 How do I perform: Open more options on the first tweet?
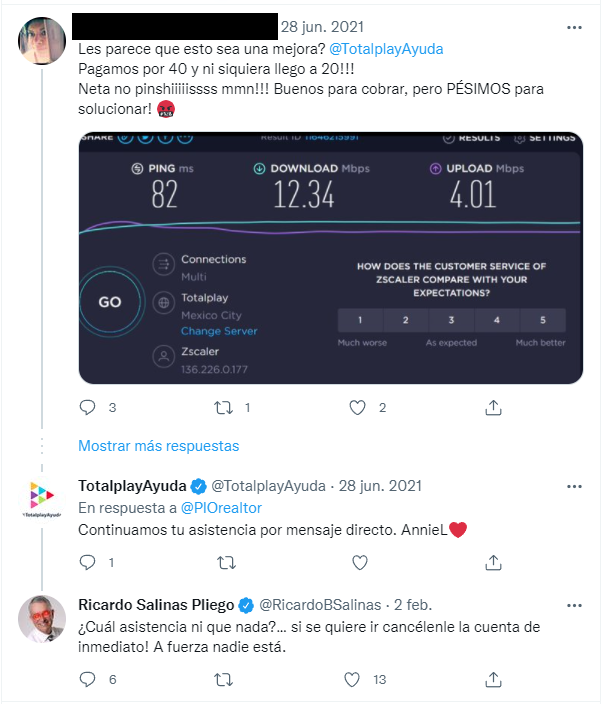[573, 26]
